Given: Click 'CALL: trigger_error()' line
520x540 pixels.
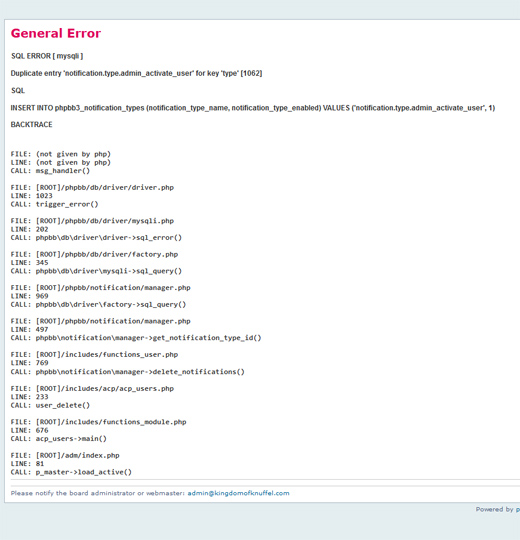Looking at the screenshot, I should point(54,204).
